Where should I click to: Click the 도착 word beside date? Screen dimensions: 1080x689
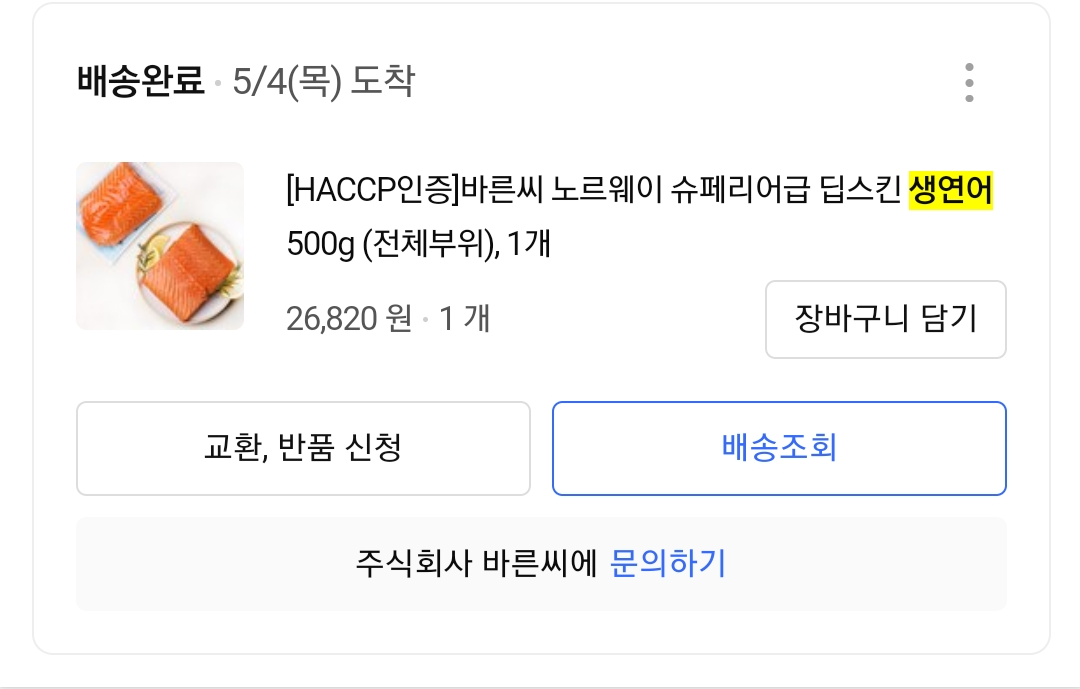click(383, 81)
